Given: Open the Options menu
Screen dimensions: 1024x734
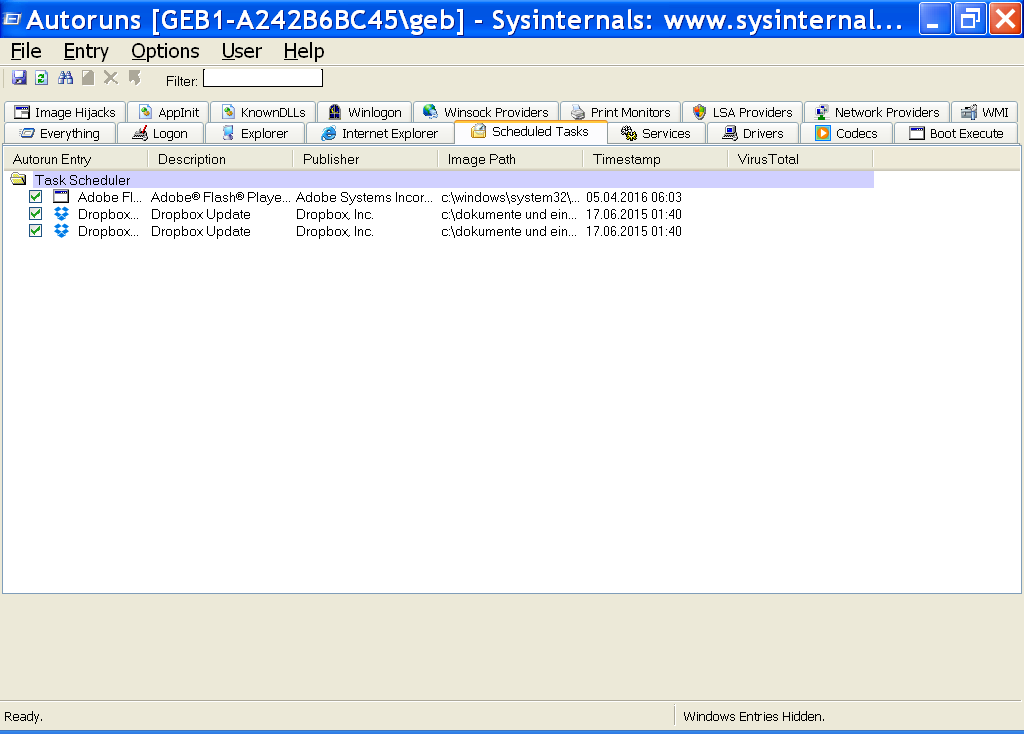Looking at the screenshot, I should [165, 51].
